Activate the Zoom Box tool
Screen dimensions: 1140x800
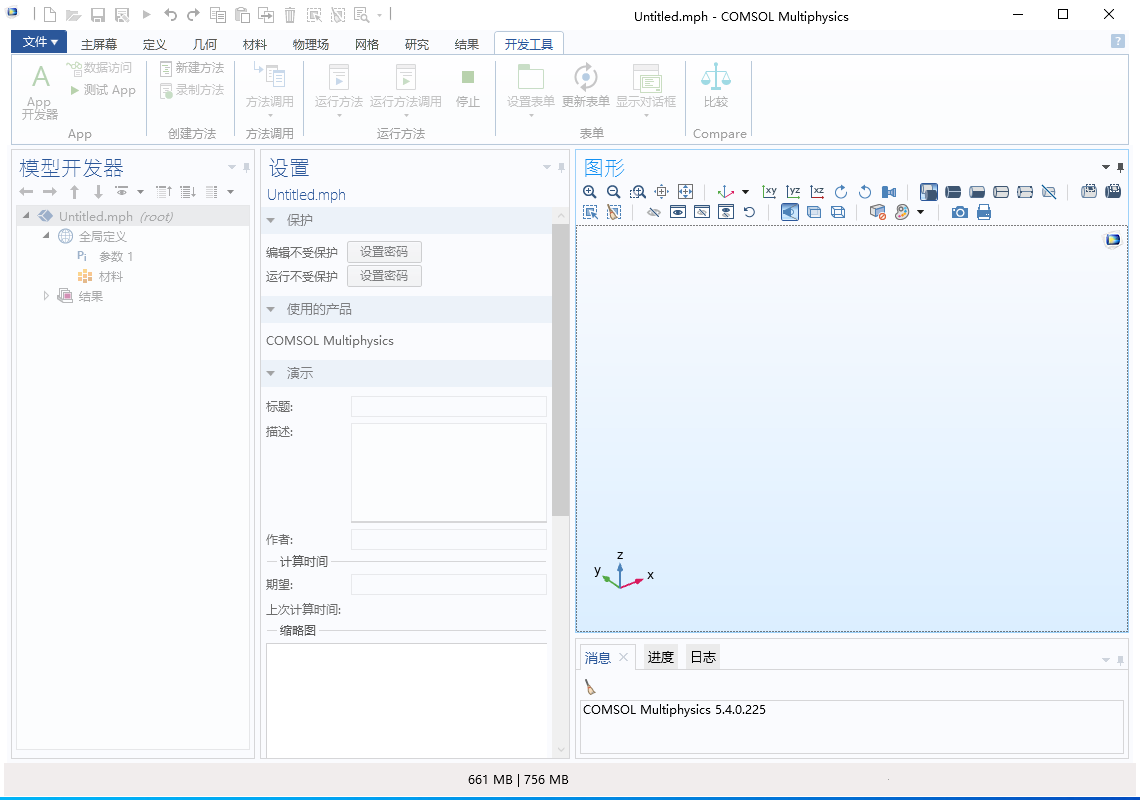(x=638, y=191)
